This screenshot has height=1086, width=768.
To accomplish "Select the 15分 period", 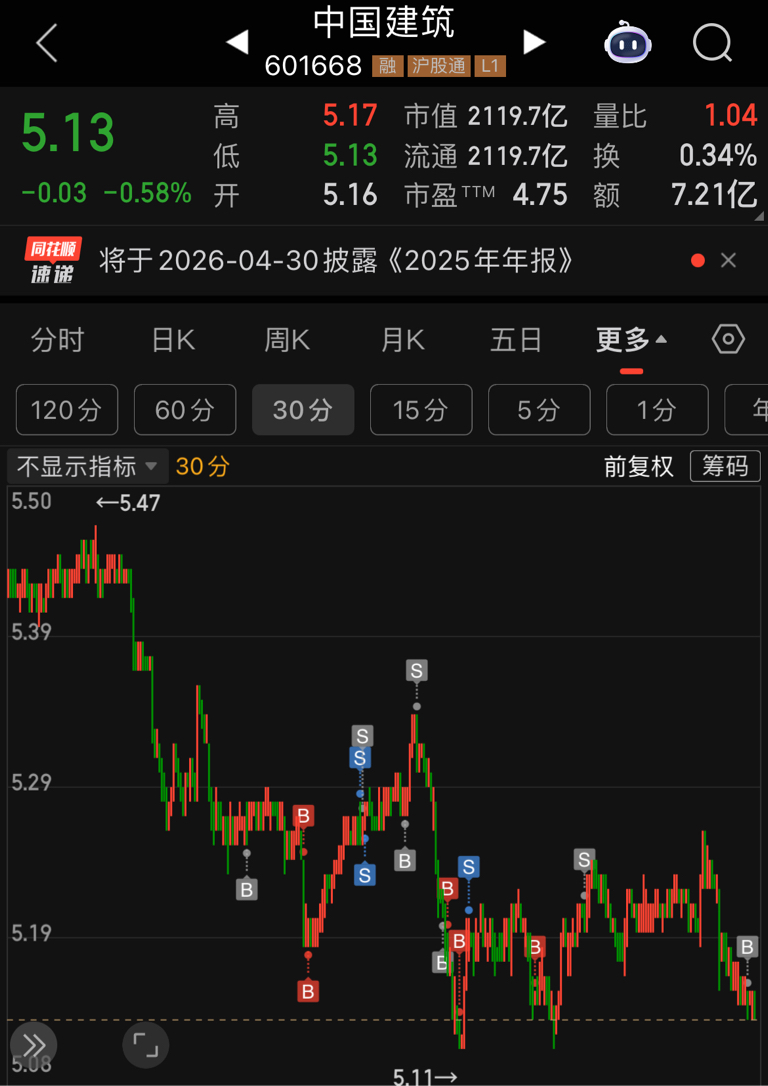I will [x=421, y=410].
